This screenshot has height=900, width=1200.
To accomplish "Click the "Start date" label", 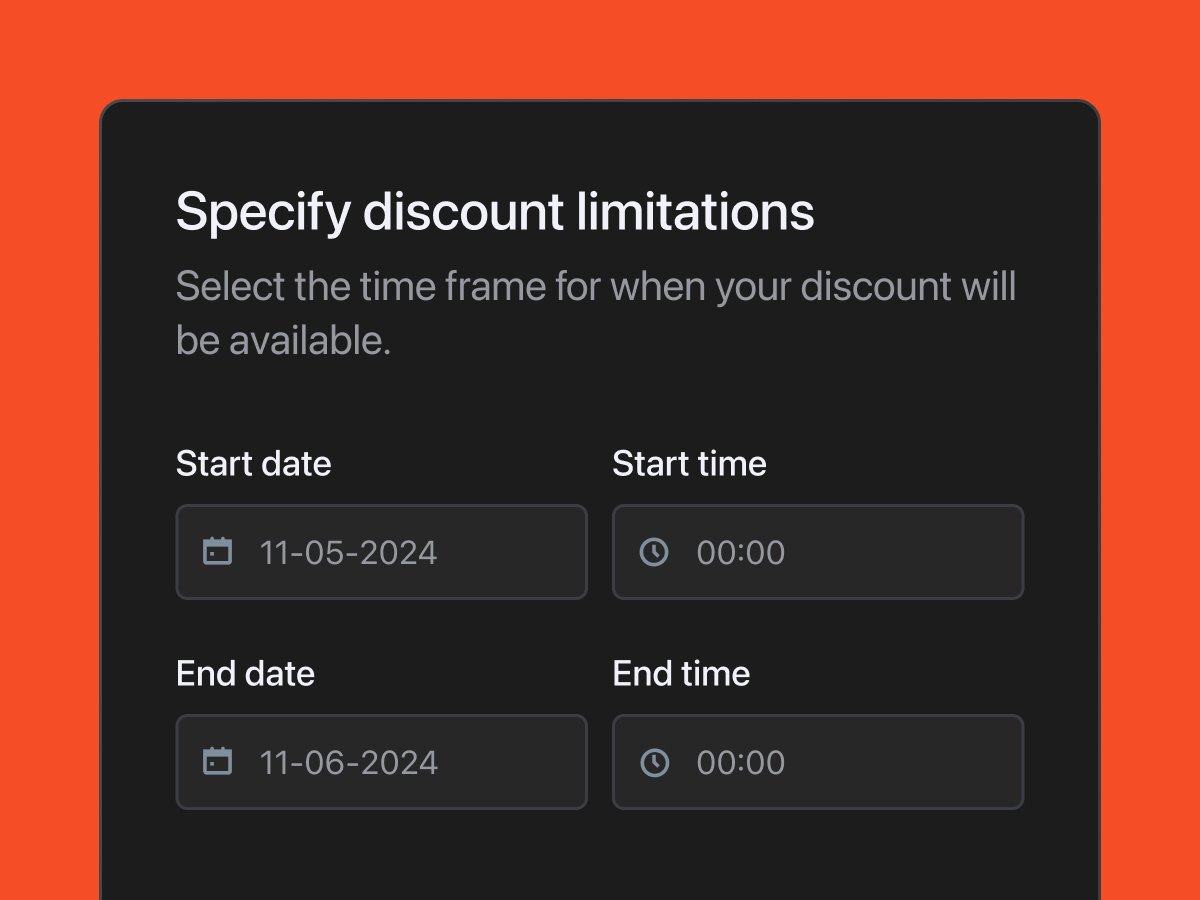I will point(253,464).
